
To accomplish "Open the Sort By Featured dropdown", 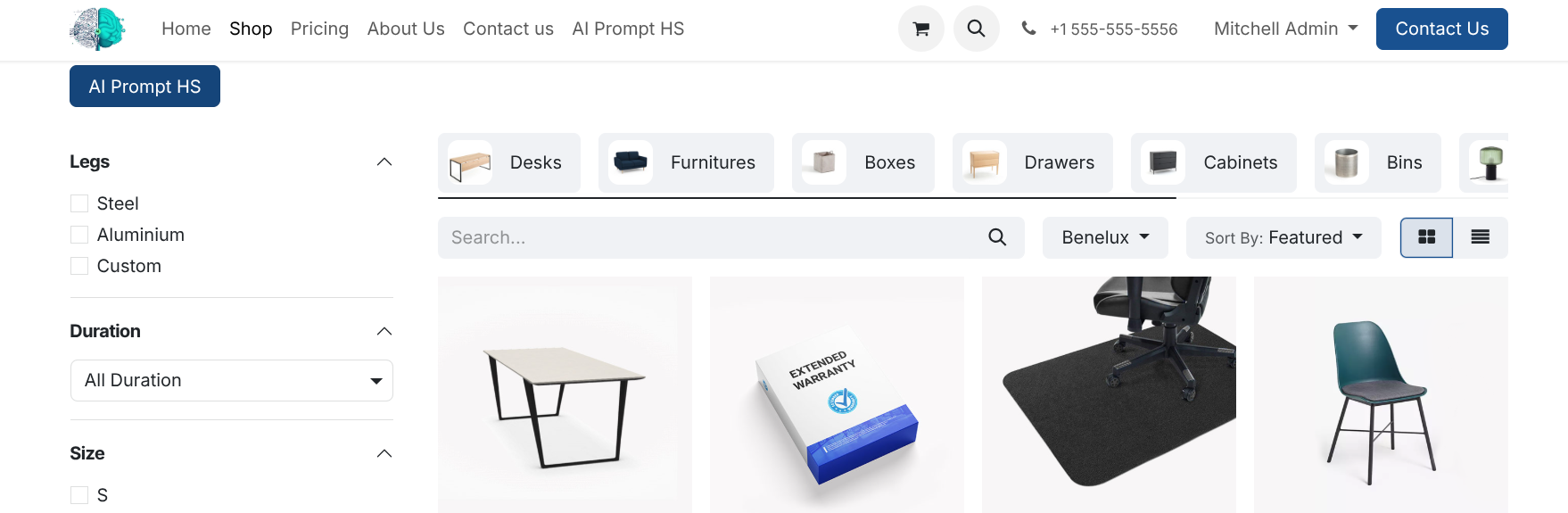I will [x=1283, y=237].
